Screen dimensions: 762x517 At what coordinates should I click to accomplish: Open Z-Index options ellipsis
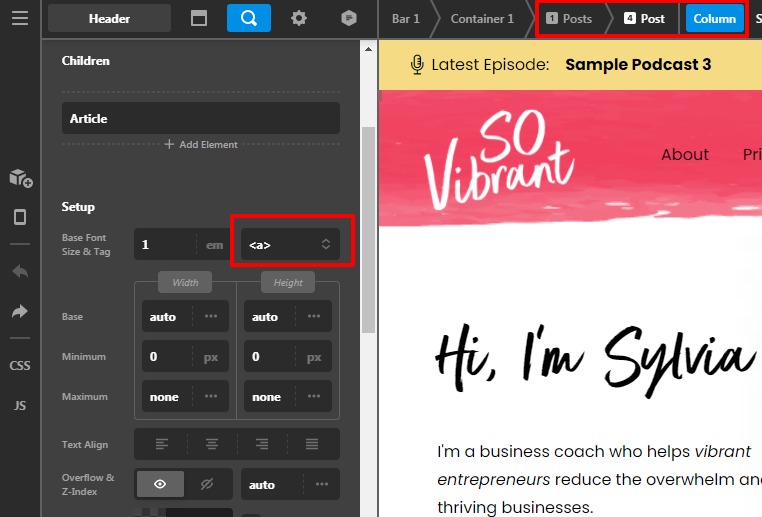click(322, 484)
